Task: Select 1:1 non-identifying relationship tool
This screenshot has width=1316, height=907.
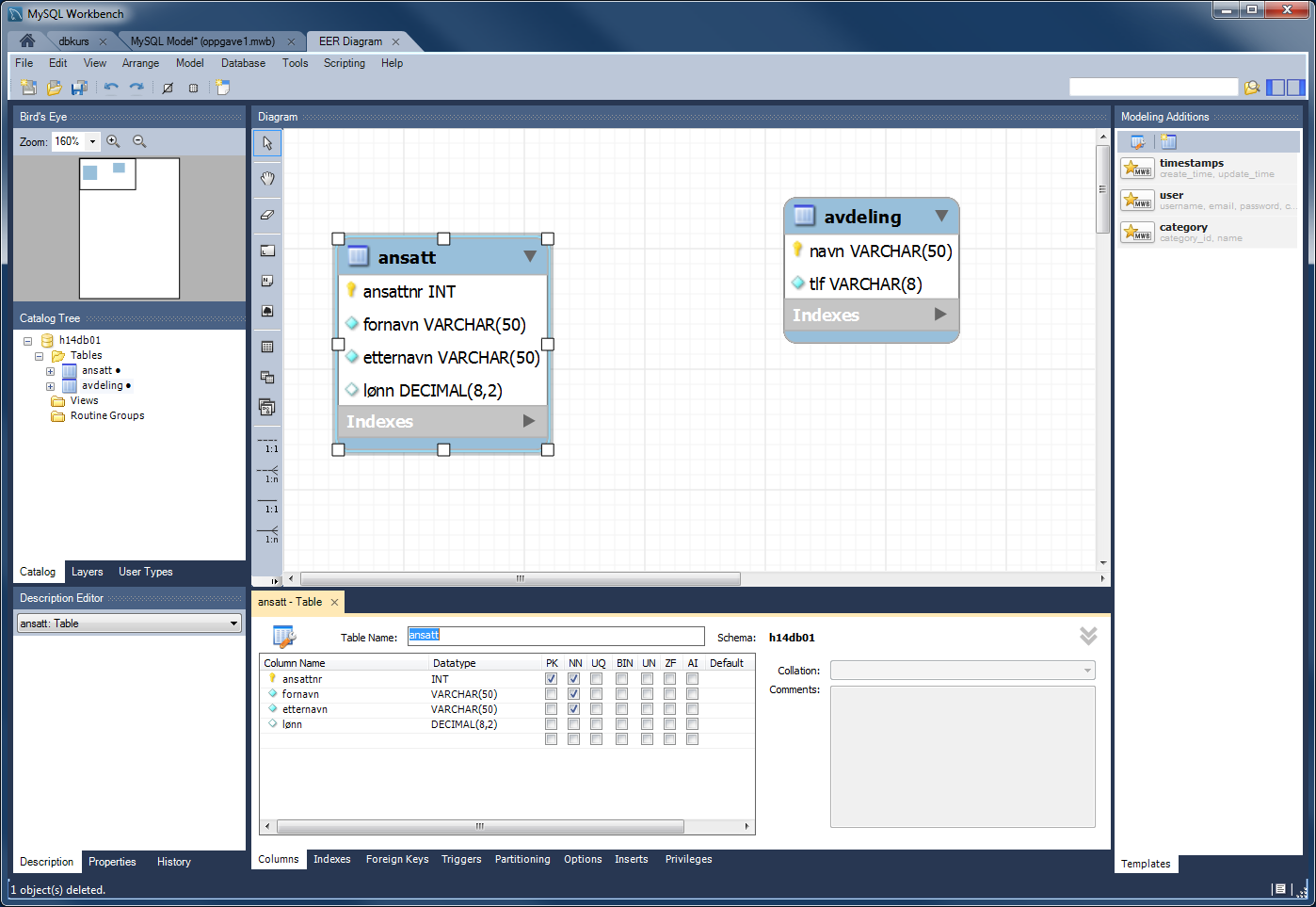Action: click(x=267, y=444)
